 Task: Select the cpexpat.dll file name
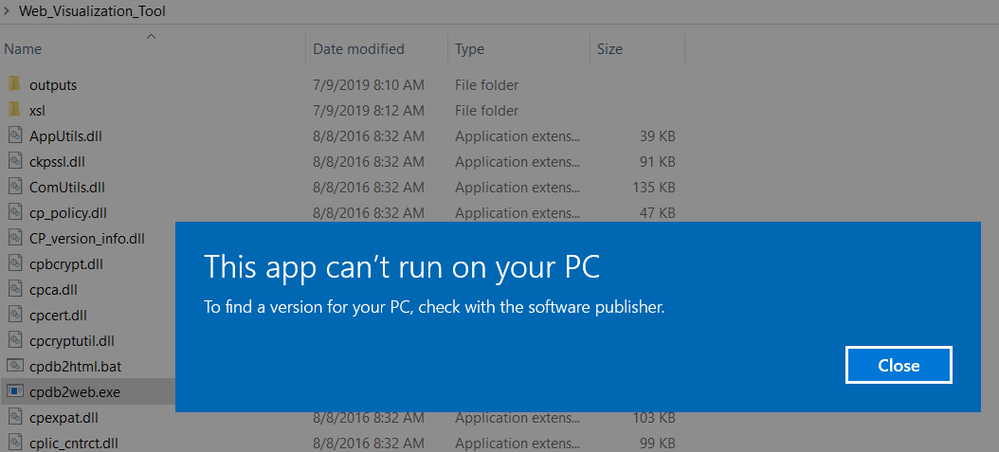point(64,417)
